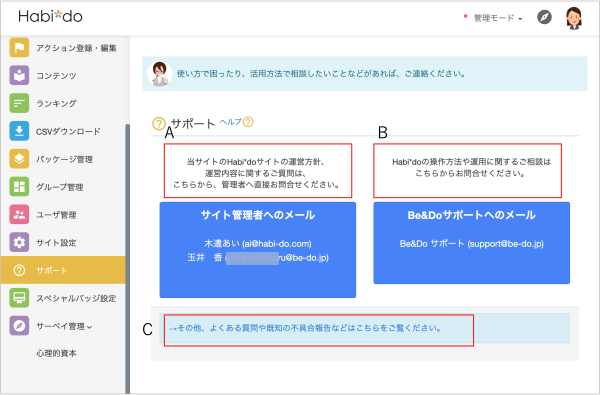This screenshot has width=600, height=395.
Task: Open the よくある質問や既知の不具合報告 link
Action: tap(305, 328)
